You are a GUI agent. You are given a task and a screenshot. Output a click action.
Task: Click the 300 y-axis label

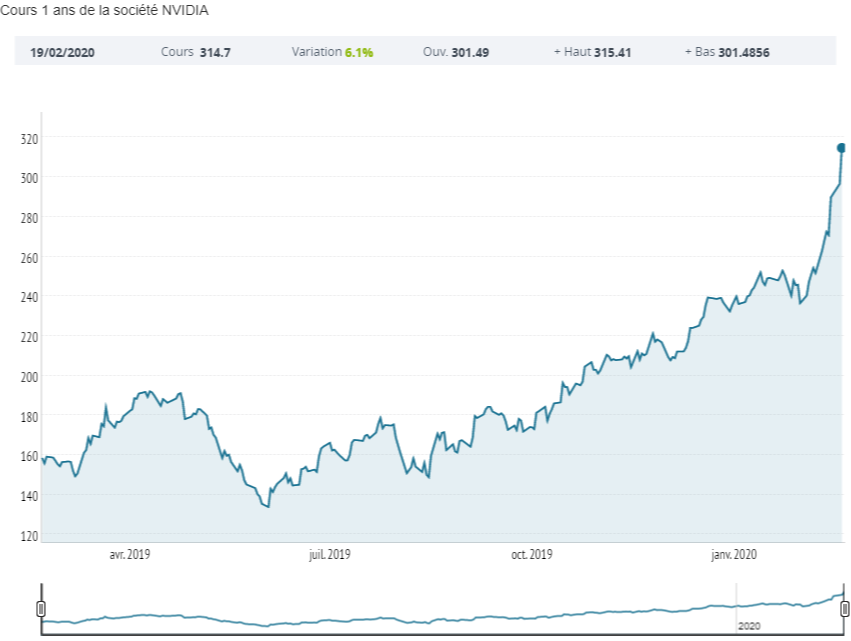[29, 178]
